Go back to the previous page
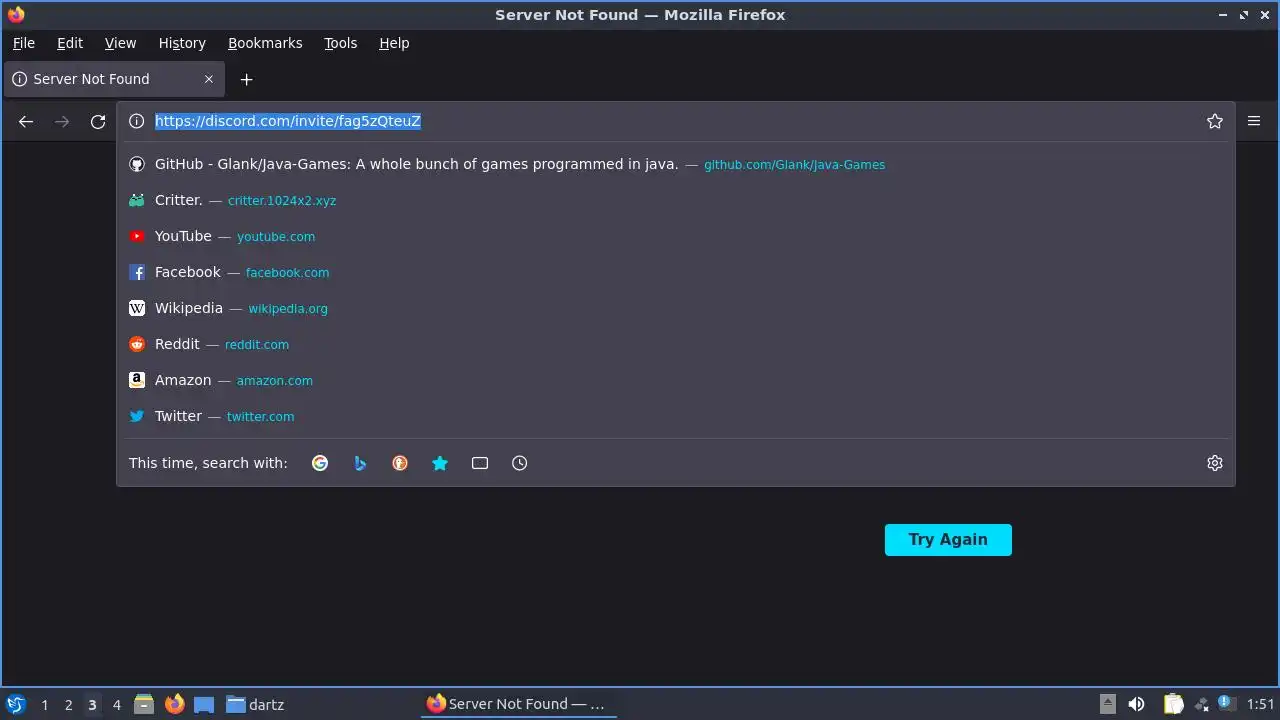The image size is (1280, 720). tap(26, 121)
